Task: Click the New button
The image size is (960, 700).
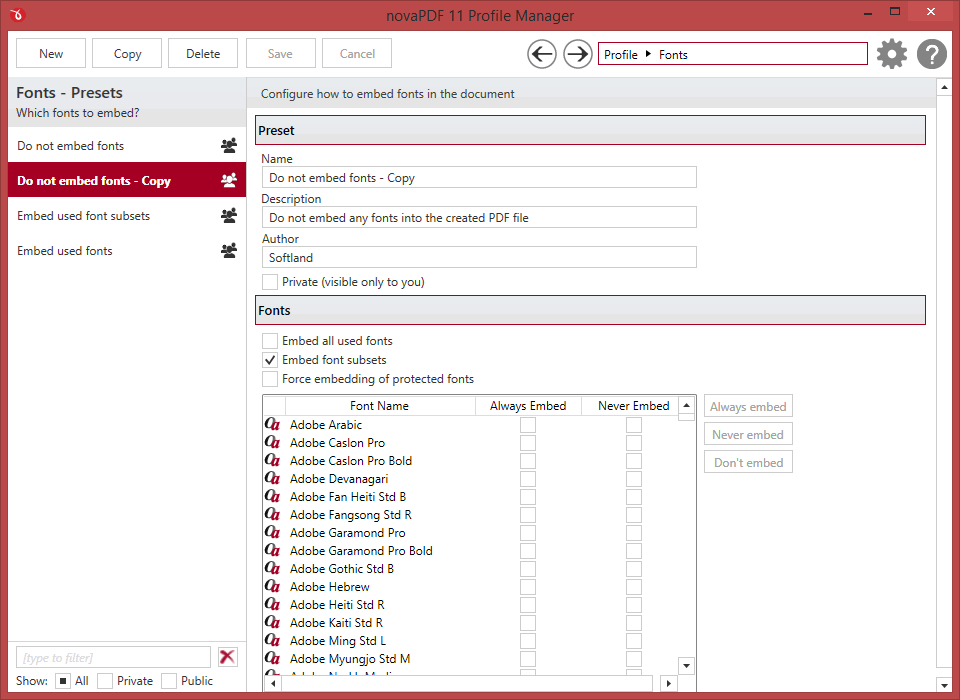Action: 51,53
